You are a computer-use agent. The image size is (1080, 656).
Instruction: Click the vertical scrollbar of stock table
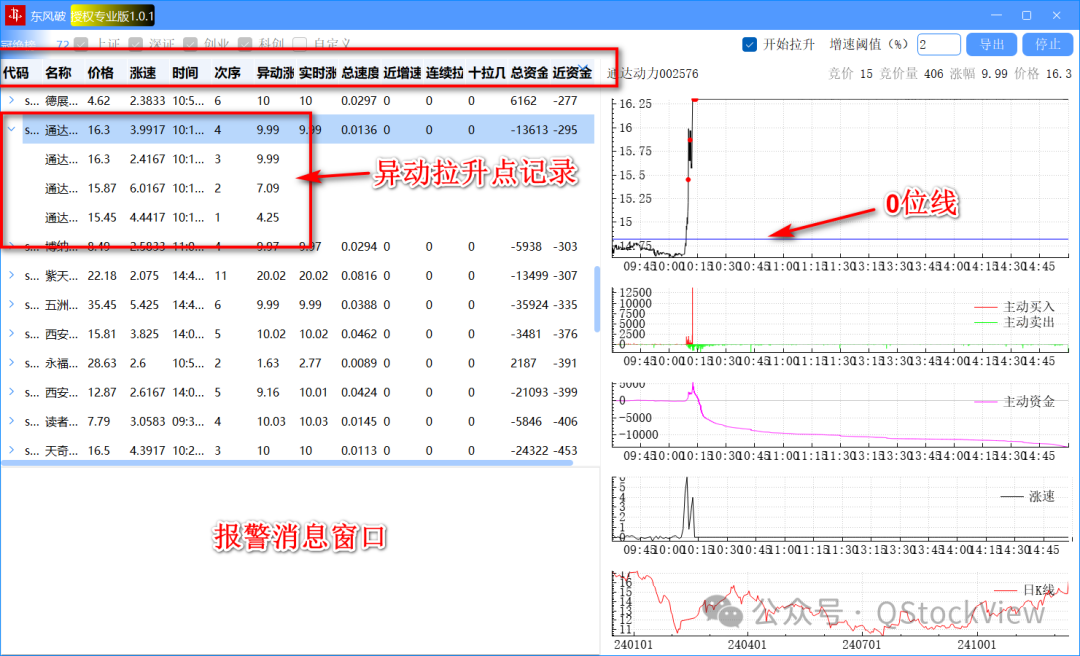596,298
